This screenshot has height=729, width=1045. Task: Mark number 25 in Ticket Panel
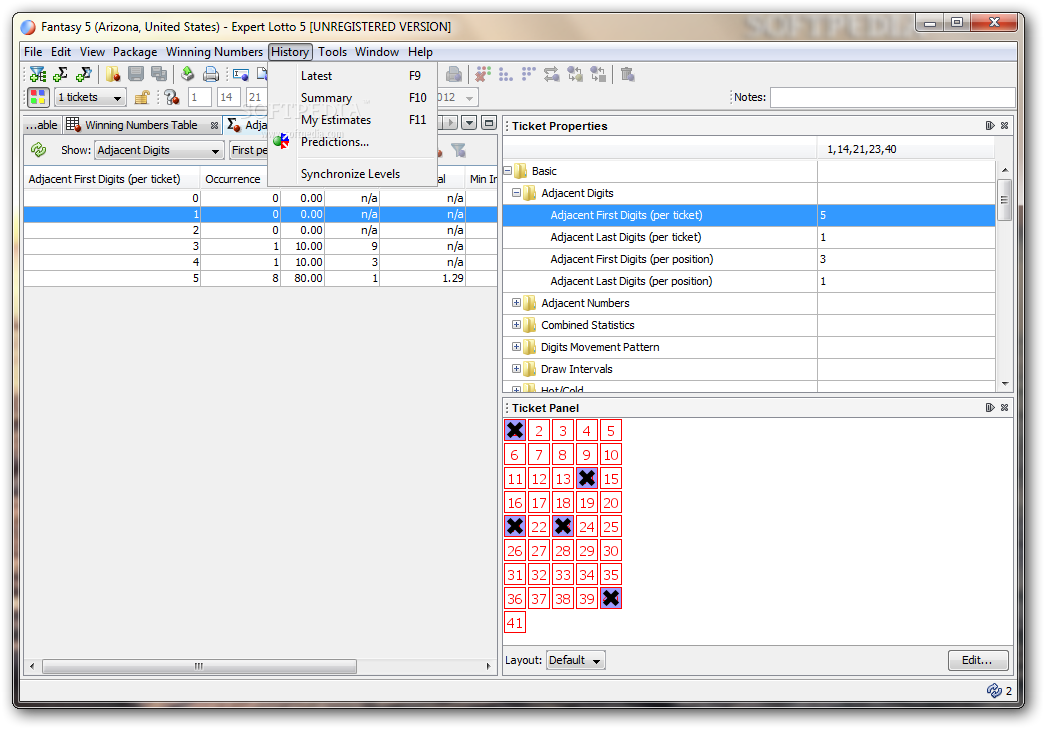[610, 526]
